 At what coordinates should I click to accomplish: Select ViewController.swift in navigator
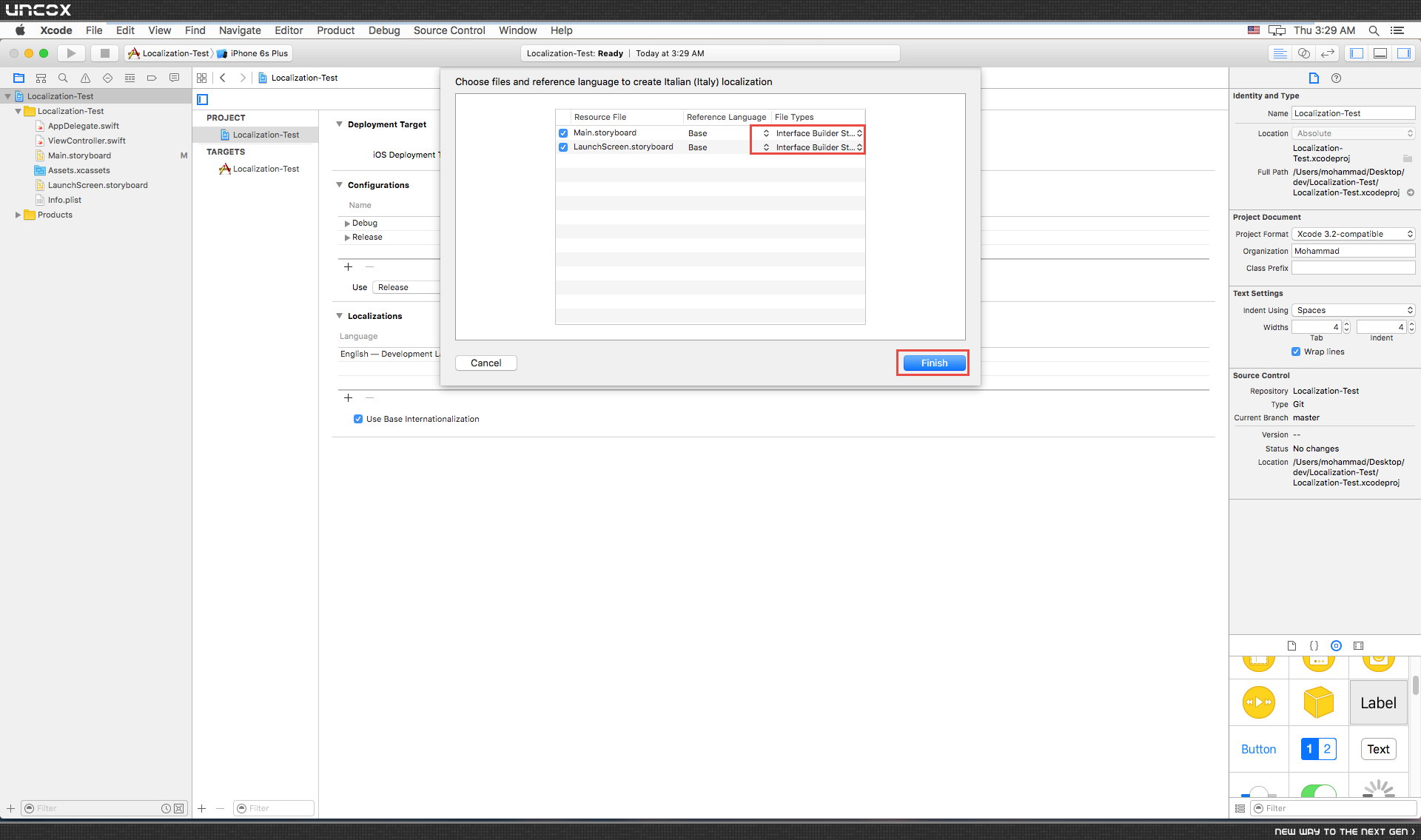87,141
